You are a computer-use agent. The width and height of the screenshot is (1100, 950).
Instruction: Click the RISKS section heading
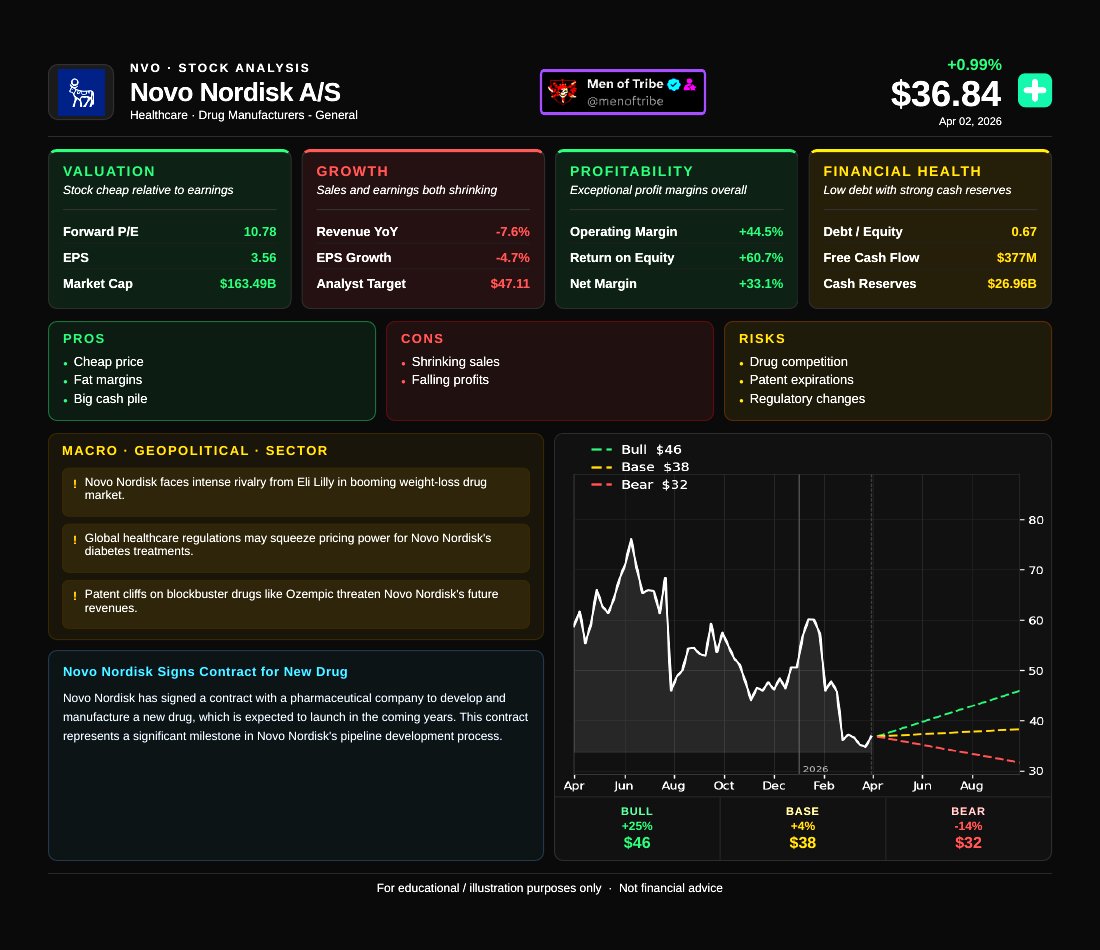click(762, 338)
